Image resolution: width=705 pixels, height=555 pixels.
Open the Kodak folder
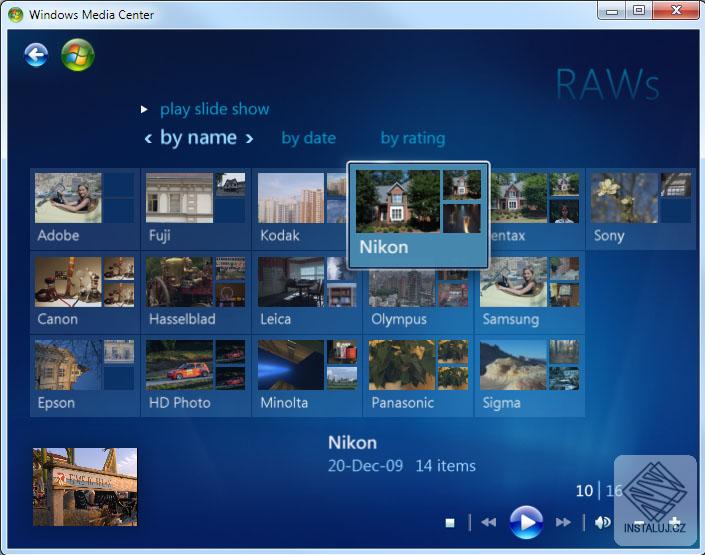pos(300,209)
